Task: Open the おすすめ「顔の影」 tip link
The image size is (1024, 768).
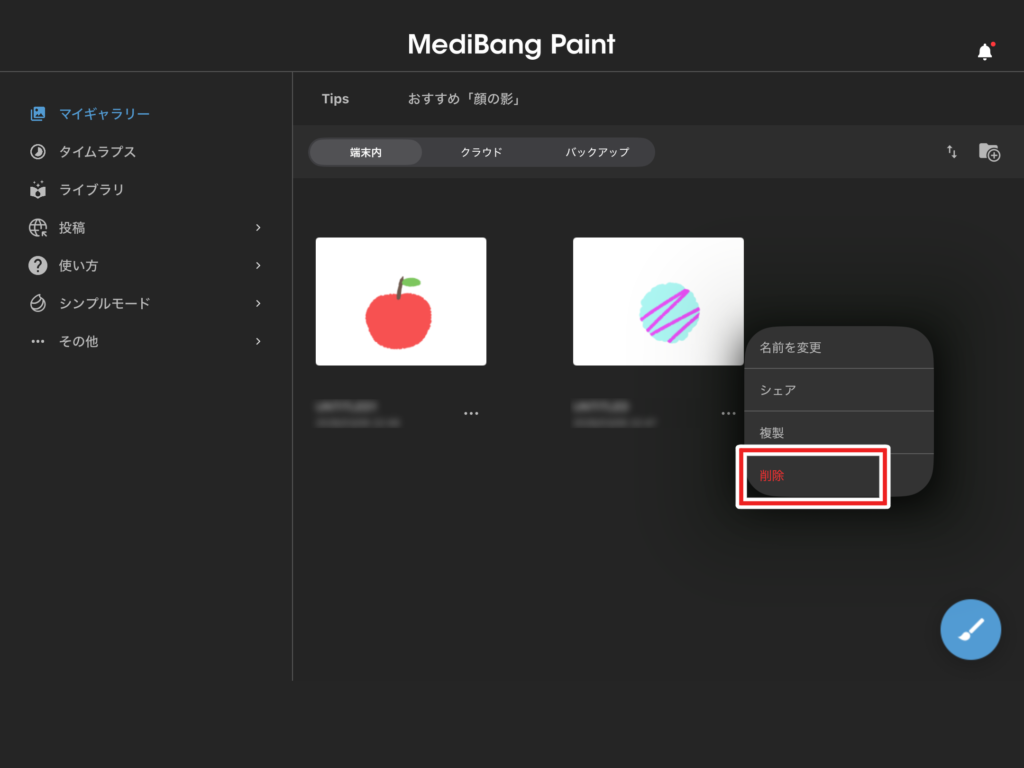Action: 463,99
